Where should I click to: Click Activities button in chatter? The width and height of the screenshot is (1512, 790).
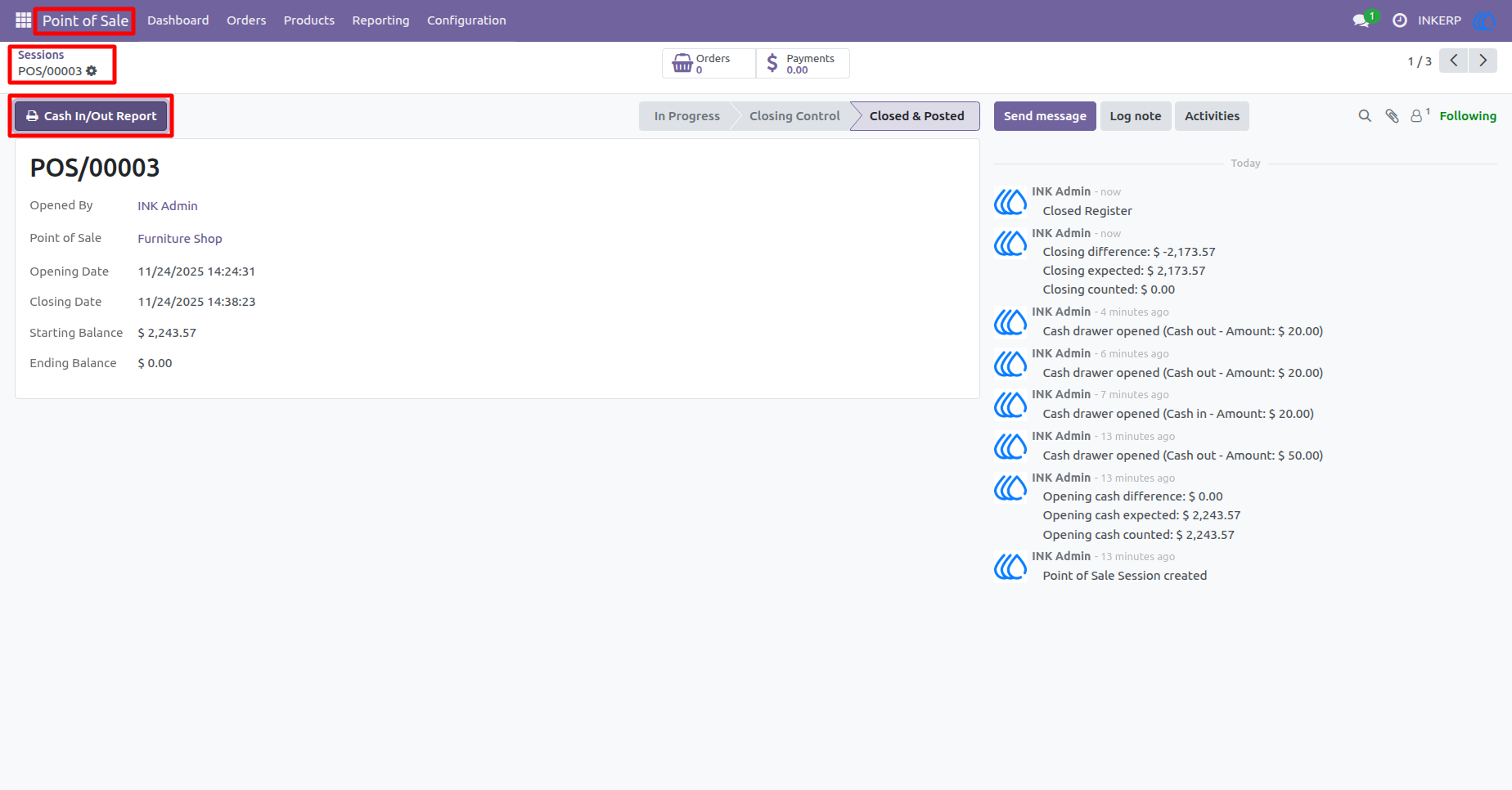pyautogui.click(x=1212, y=116)
